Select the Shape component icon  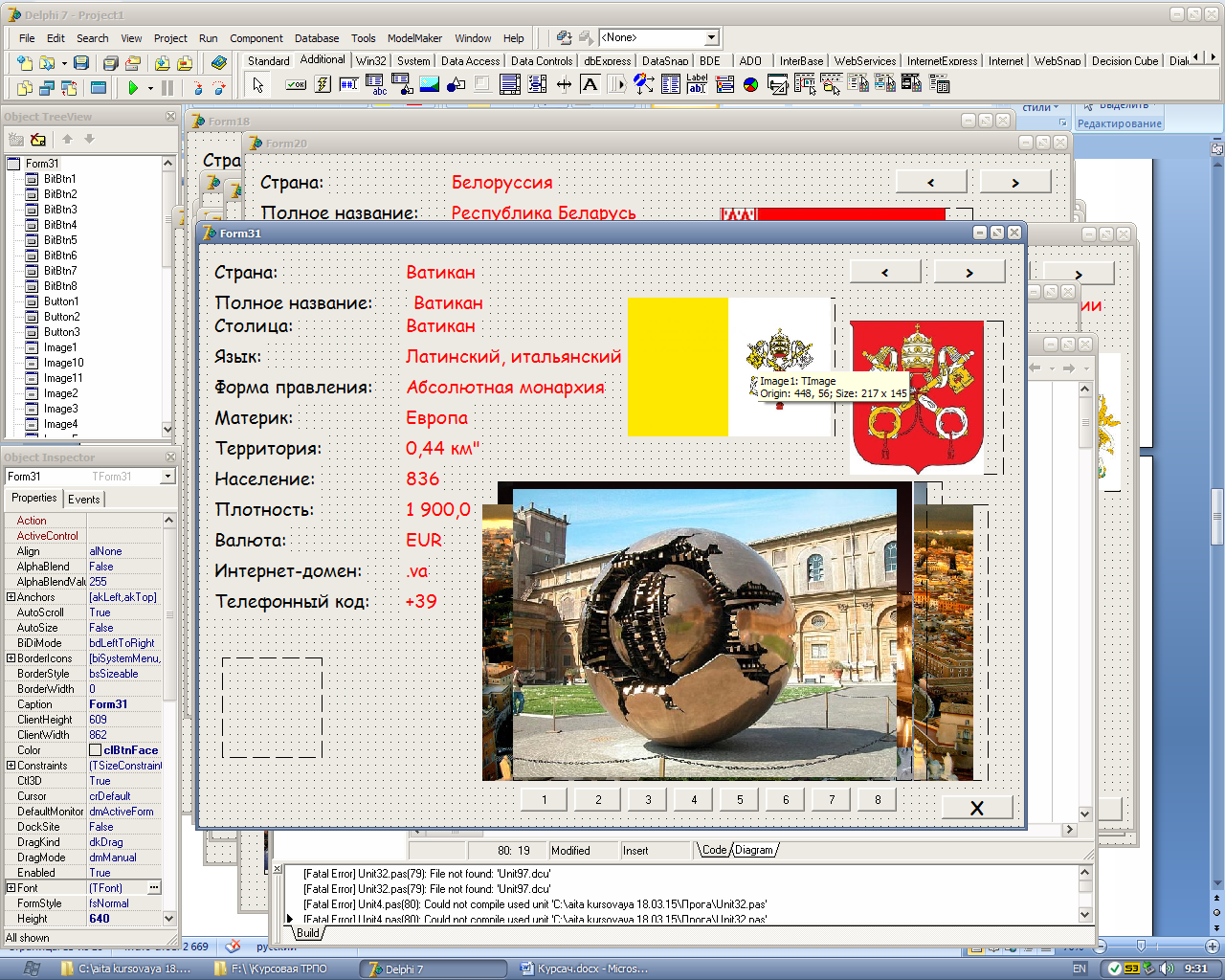point(457,84)
